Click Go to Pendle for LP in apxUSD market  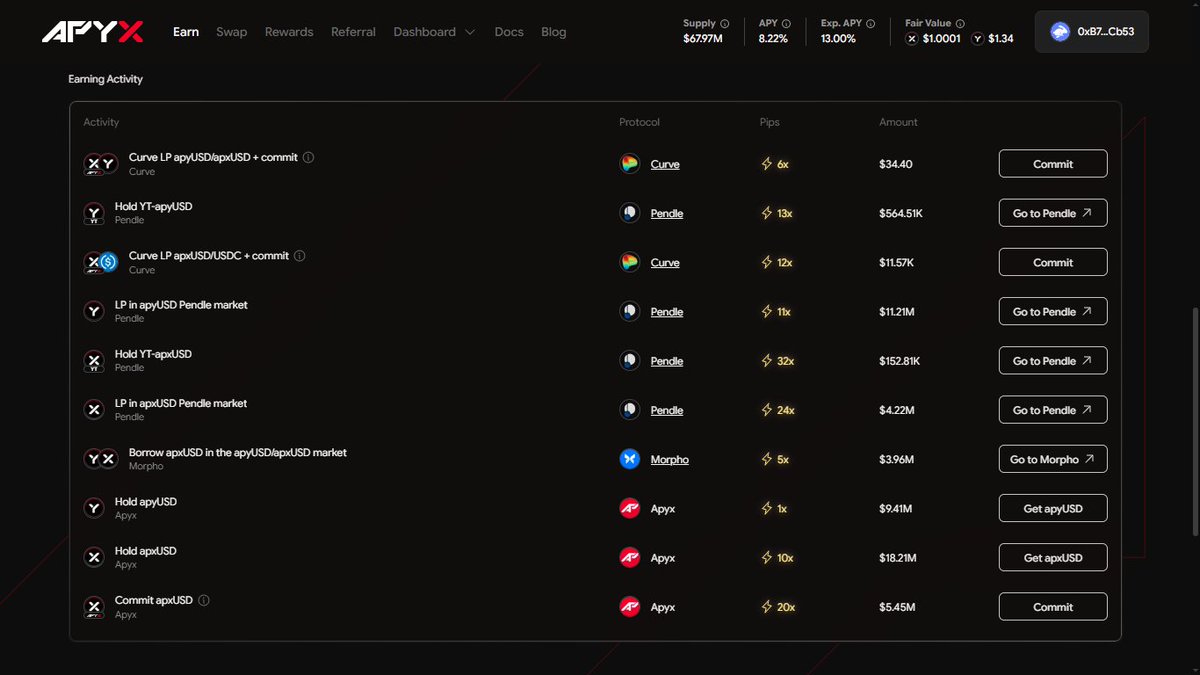(x=1053, y=410)
